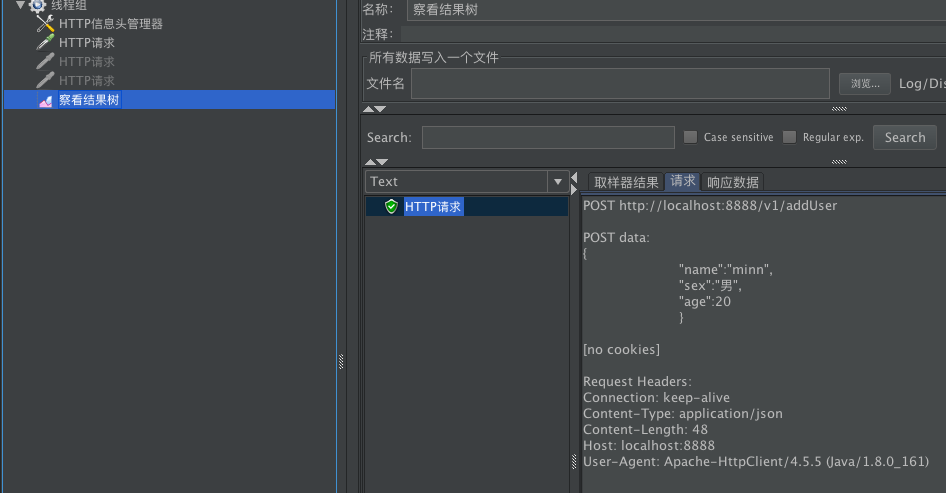
Task: Click the POST data: label
Action: [x=616, y=238]
